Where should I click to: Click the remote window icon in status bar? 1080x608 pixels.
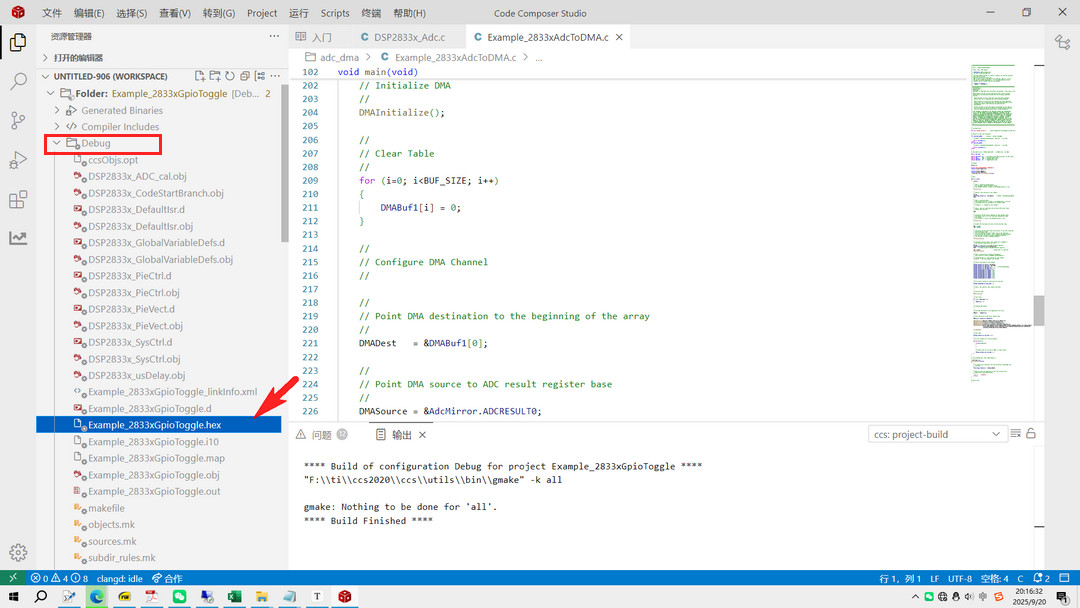(13, 578)
